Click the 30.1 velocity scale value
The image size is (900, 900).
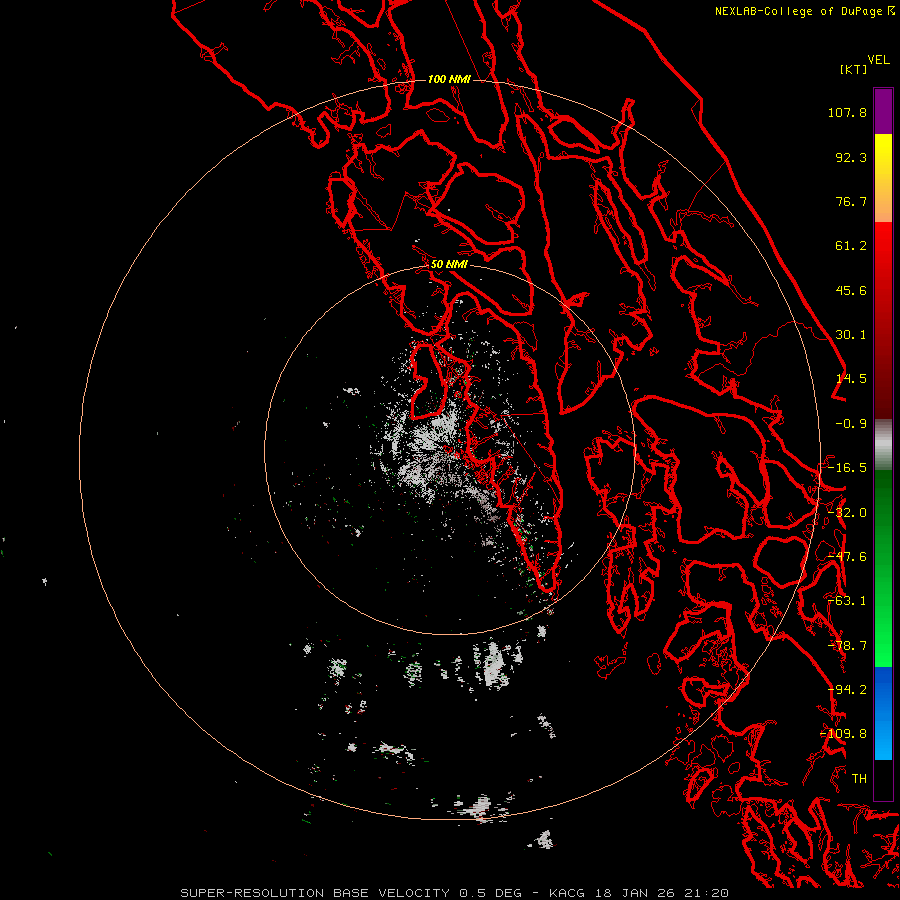point(851,335)
